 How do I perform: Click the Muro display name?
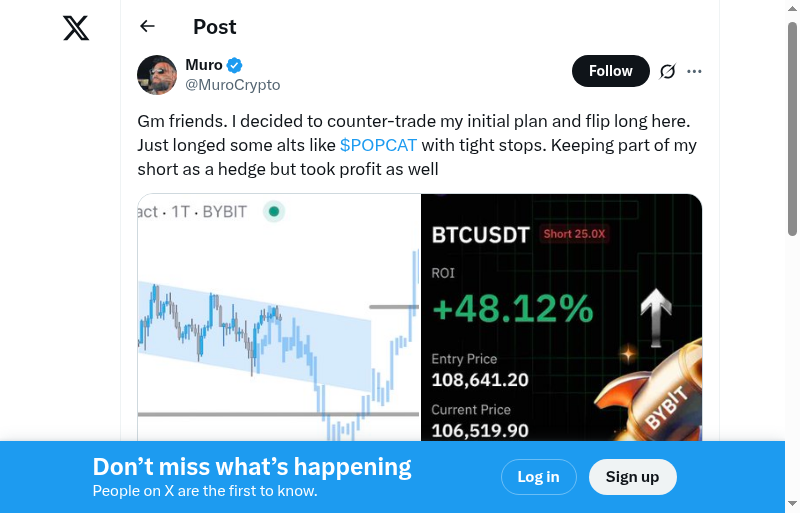coord(204,65)
